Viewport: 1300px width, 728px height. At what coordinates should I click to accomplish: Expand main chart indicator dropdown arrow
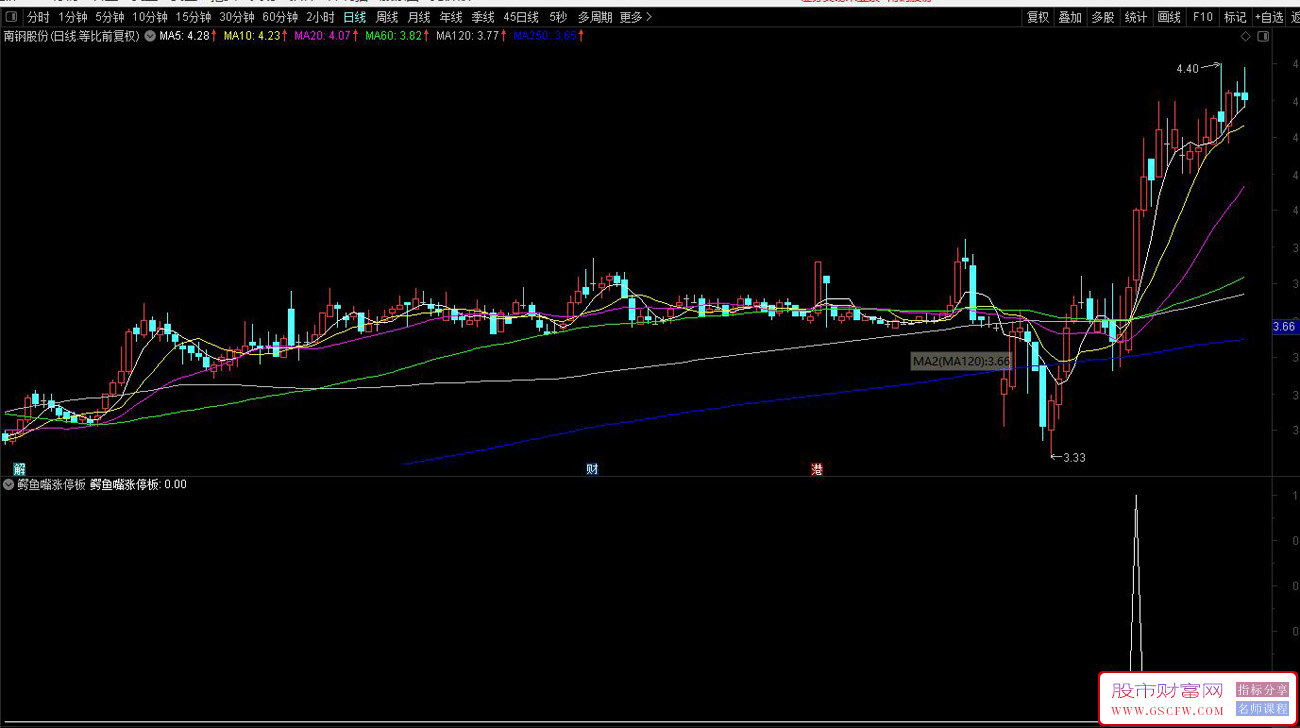tap(150, 36)
